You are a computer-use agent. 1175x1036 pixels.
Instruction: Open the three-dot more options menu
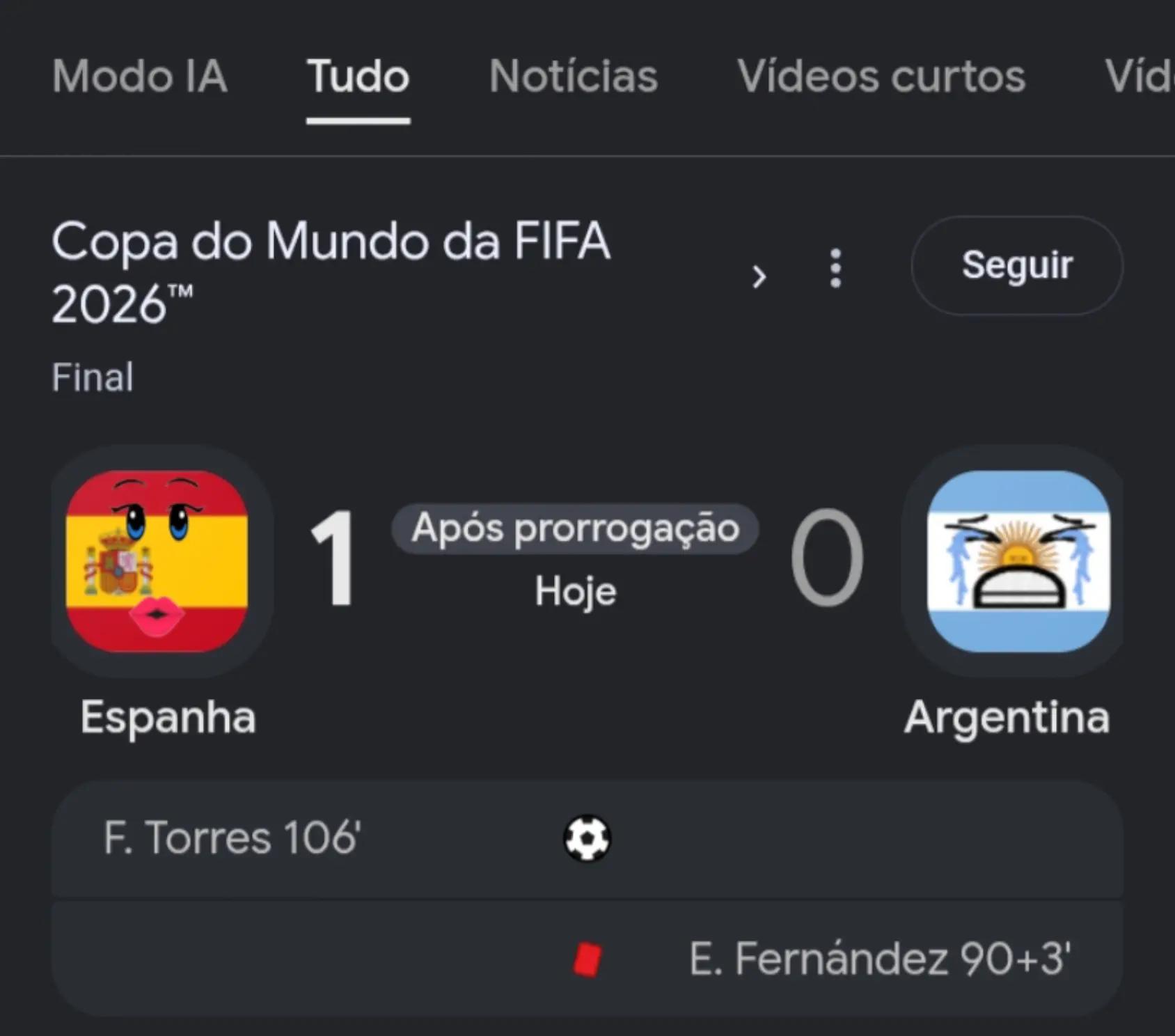pyautogui.click(x=836, y=268)
